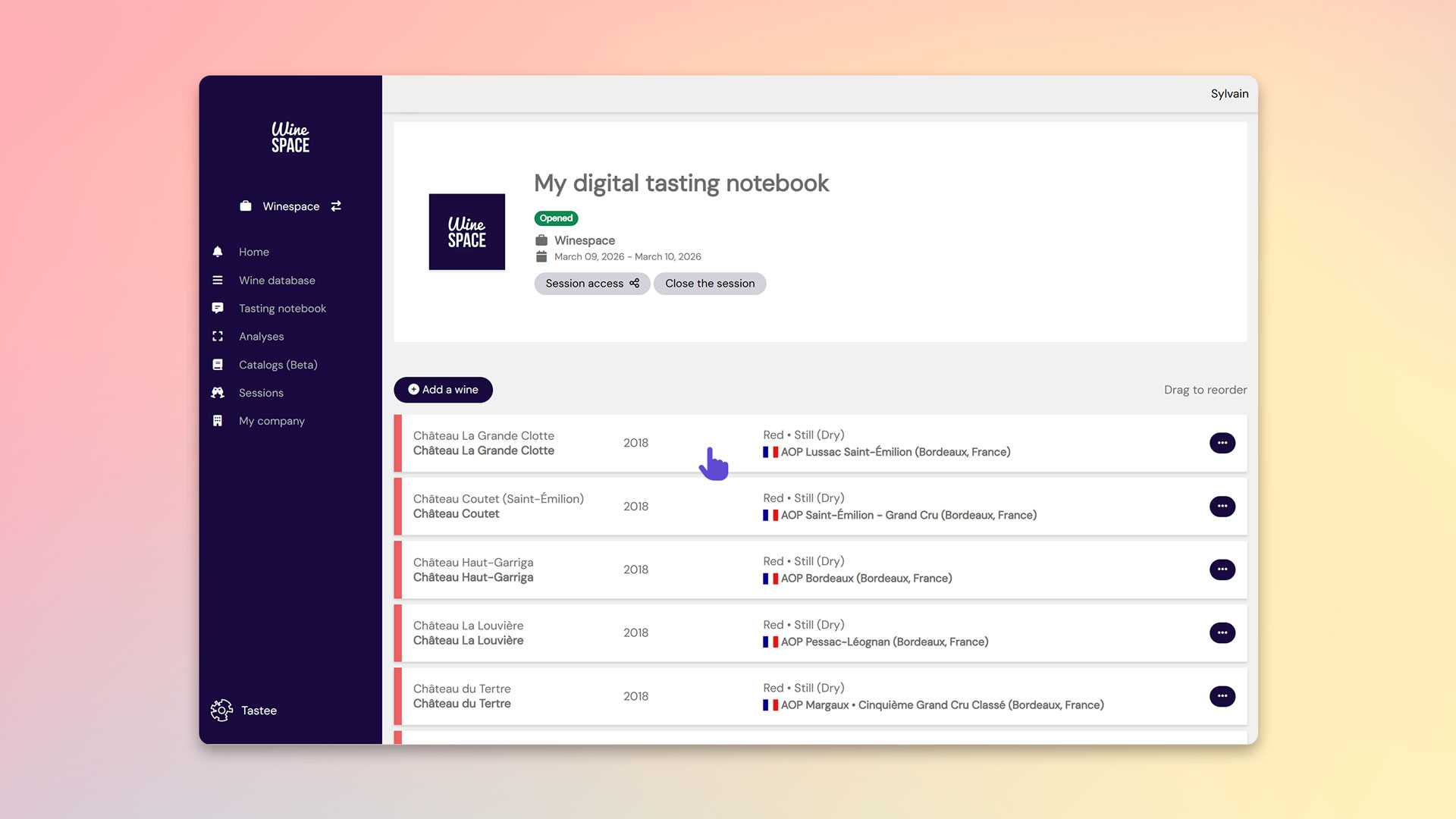The width and height of the screenshot is (1456, 819).
Task: Click the Catalogs (Beta) book icon
Action: point(218,365)
